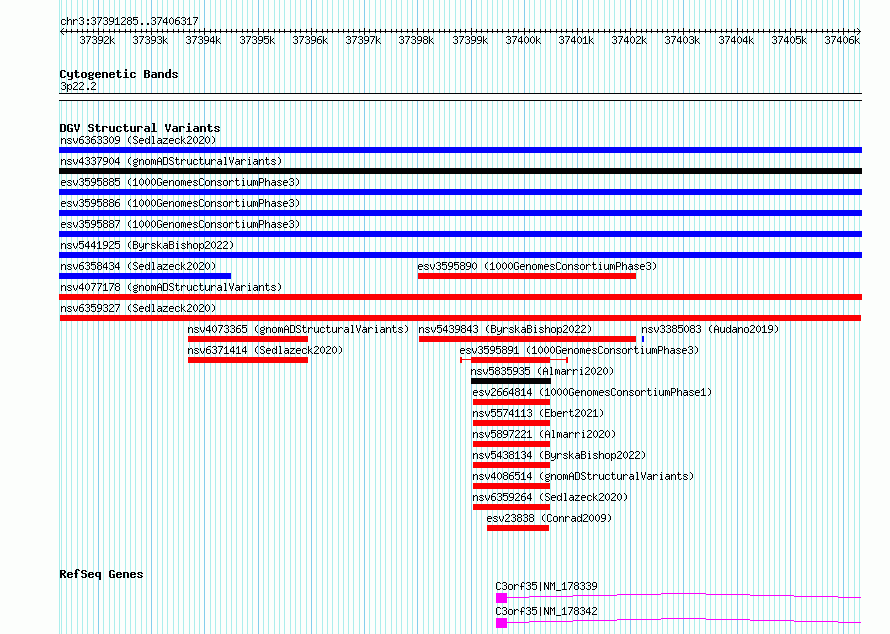Open variant esv3595886 (1000GenomesConsortiumPhase3)
Viewport: 890px width, 634px height.
point(180,203)
